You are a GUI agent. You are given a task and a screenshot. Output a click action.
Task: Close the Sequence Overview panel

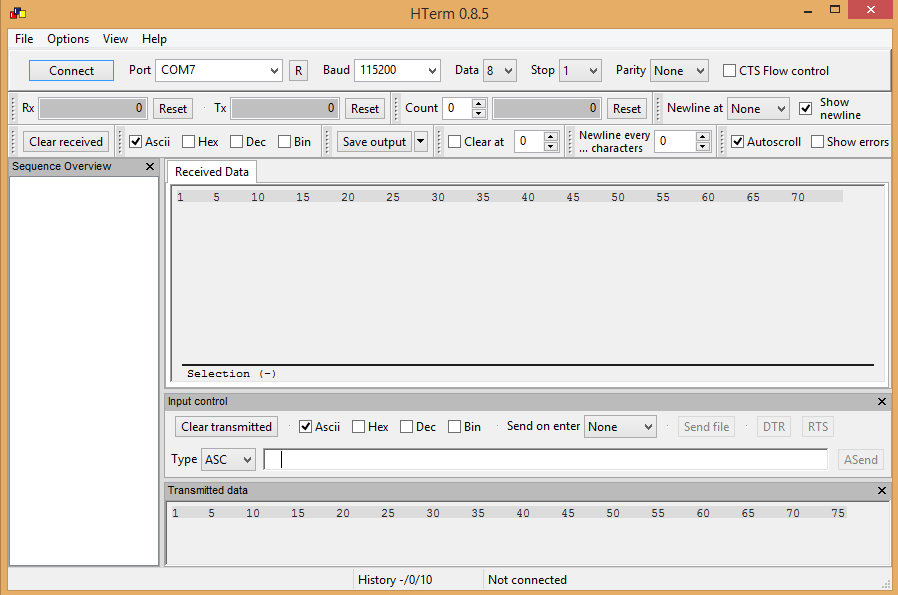click(150, 166)
